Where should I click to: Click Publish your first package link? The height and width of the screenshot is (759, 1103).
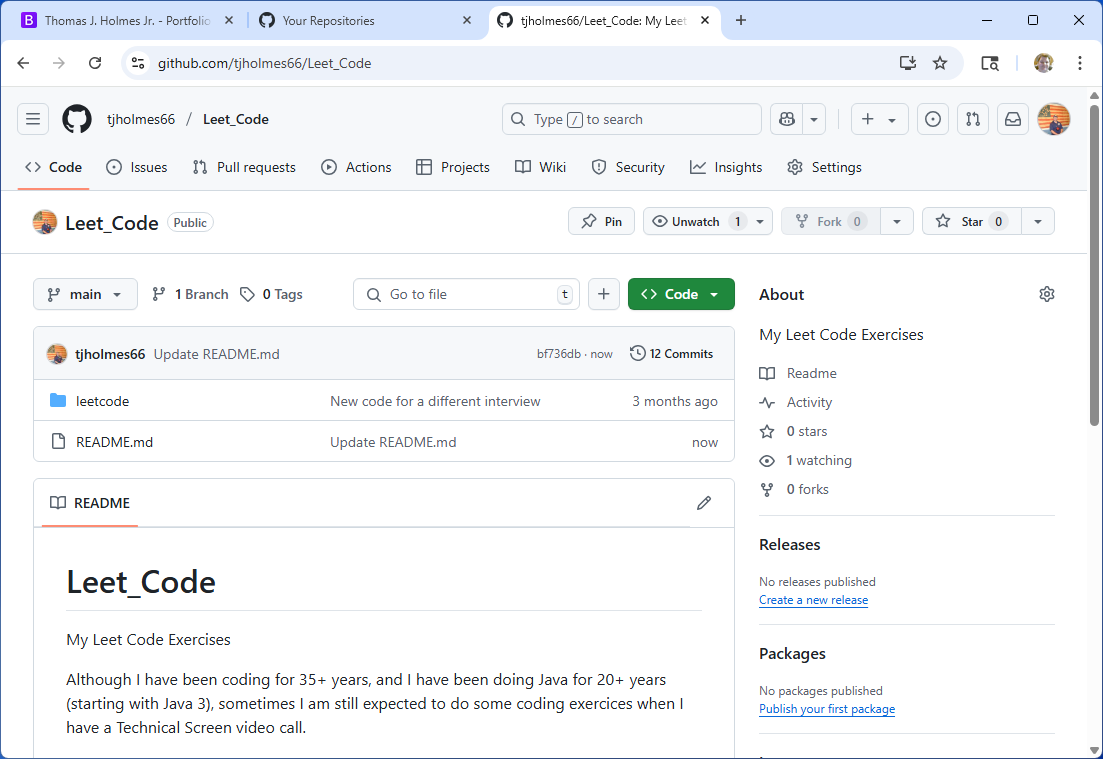tap(827, 709)
